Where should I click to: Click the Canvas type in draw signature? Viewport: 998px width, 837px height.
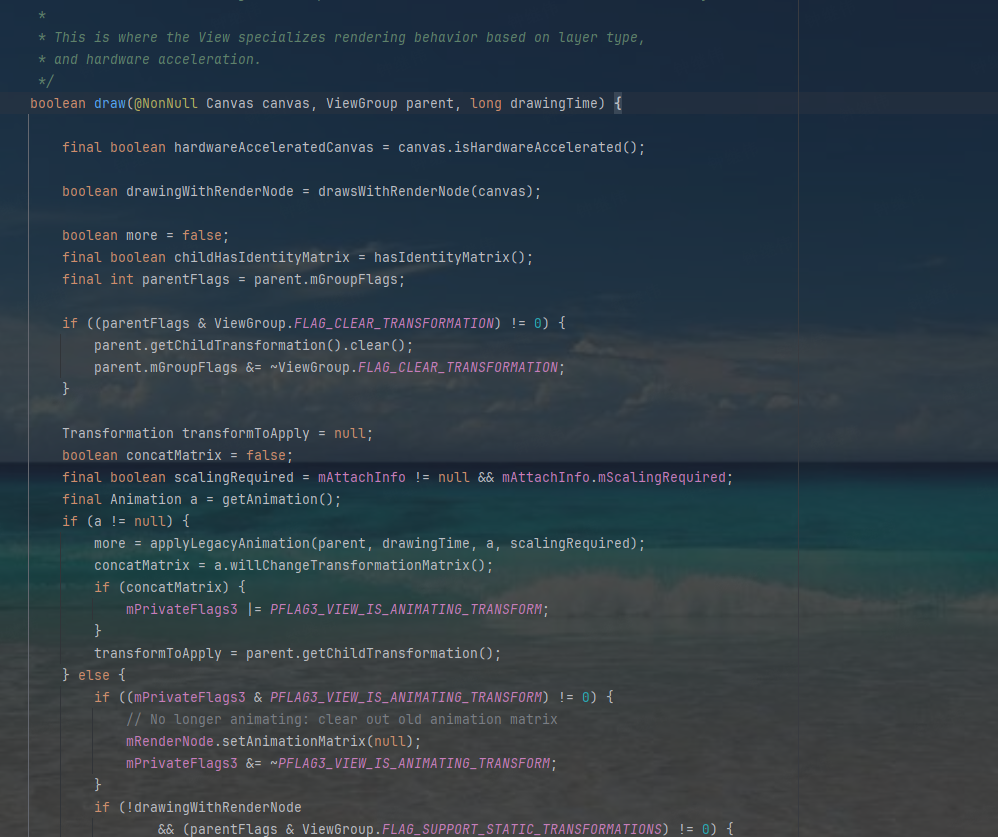230,103
